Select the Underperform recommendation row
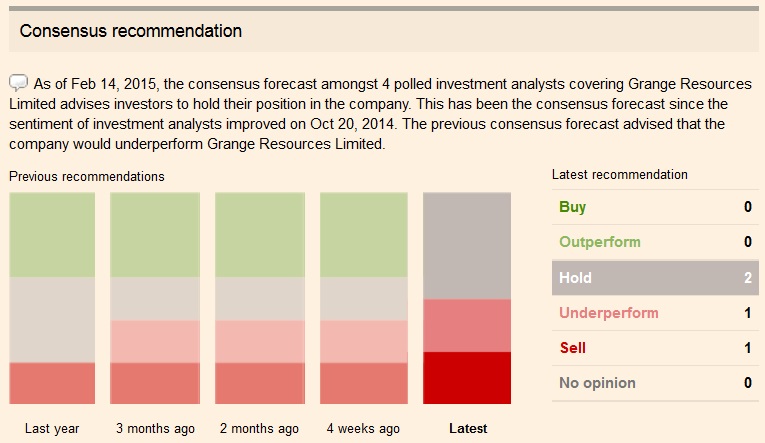 pos(654,313)
